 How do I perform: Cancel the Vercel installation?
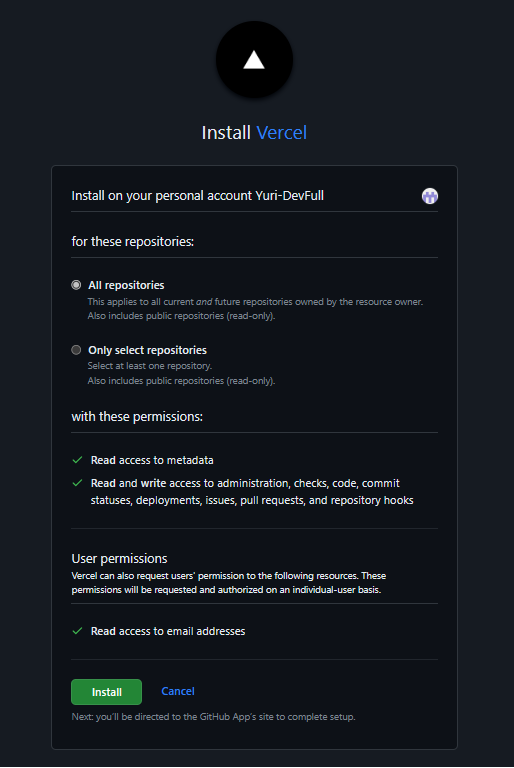pyautogui.click(x=178, y=691)
